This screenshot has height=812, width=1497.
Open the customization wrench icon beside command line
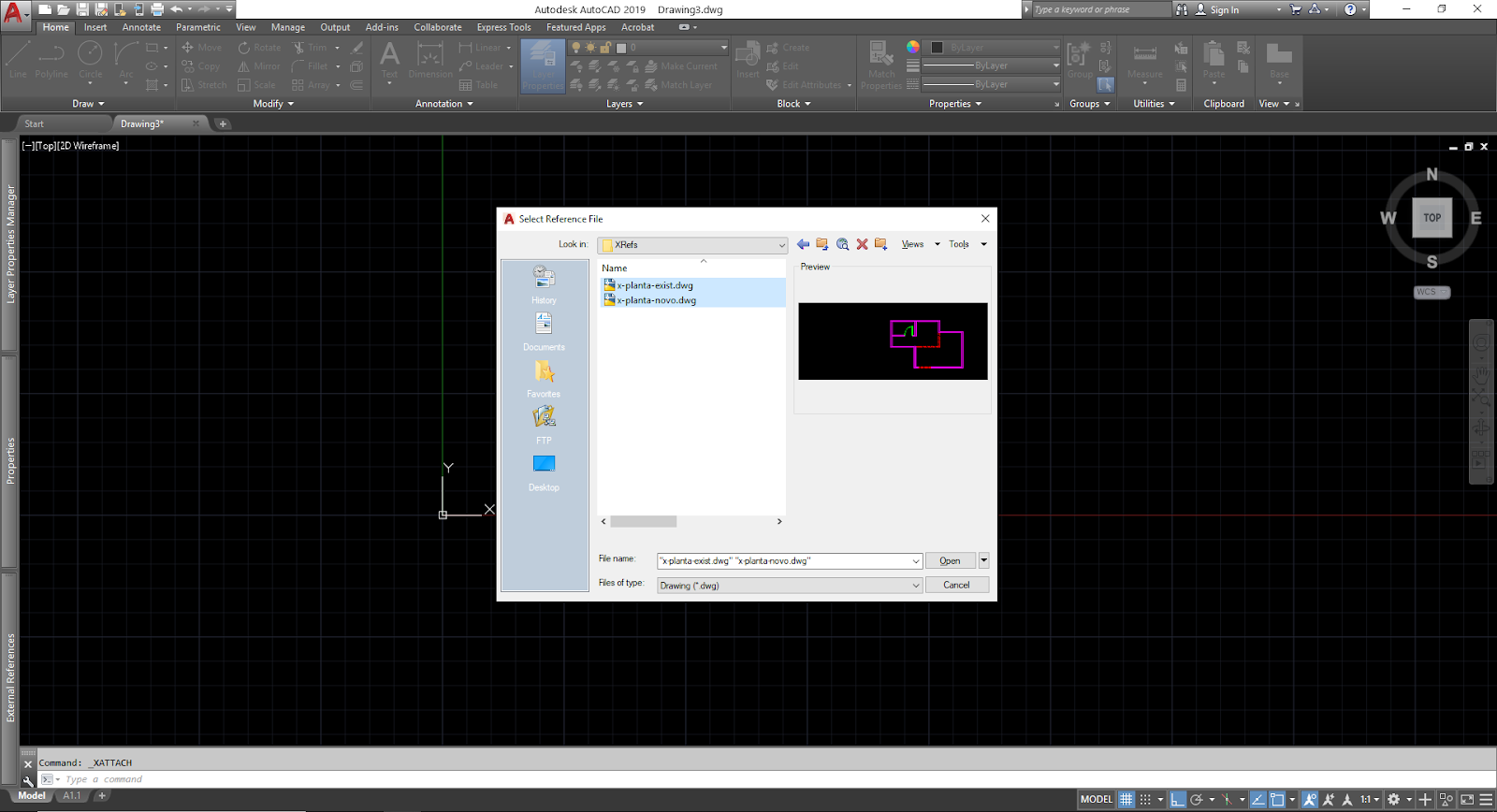click(28, 779)
